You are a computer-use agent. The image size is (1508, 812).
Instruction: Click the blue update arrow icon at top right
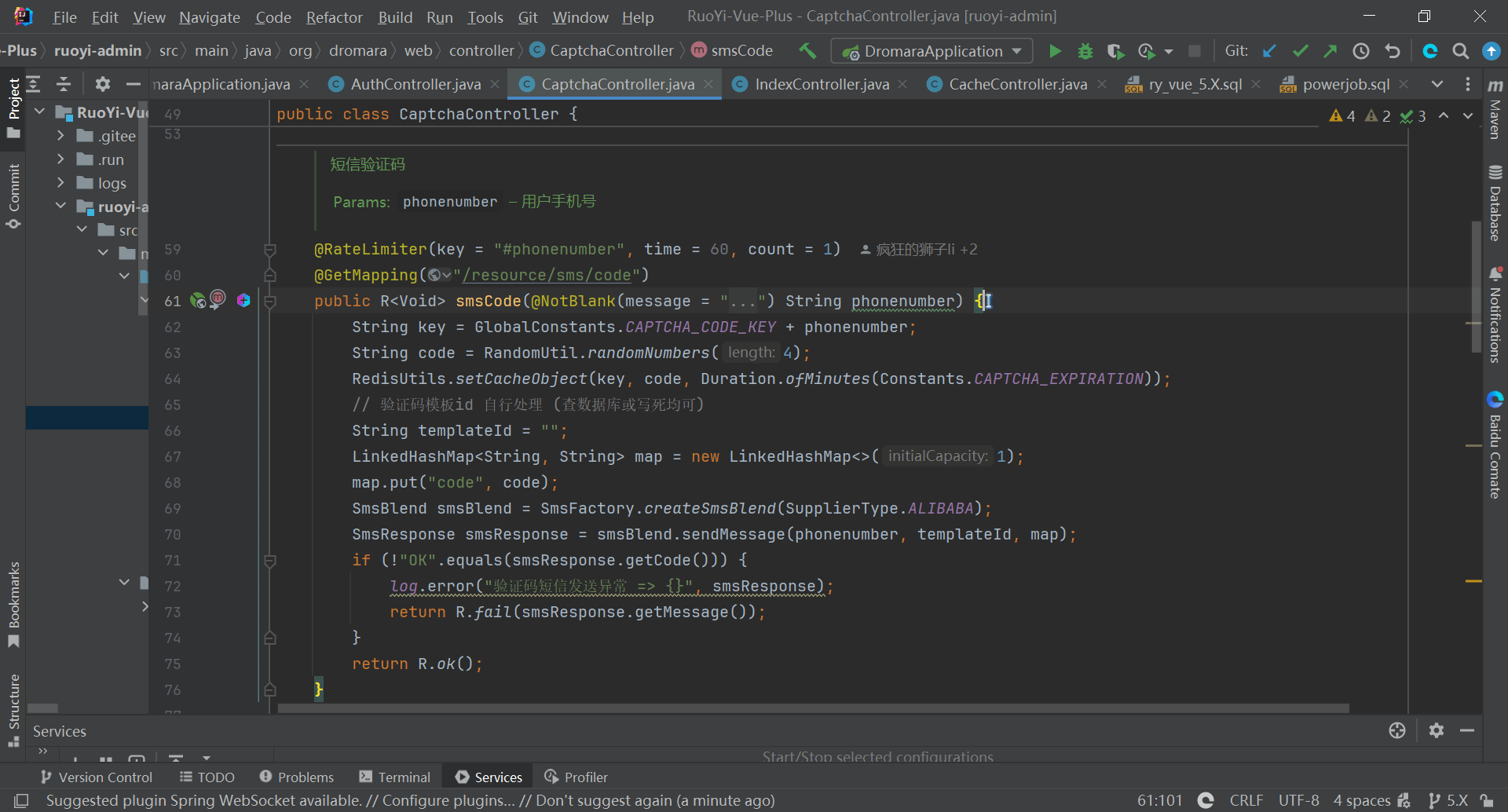(x=1492, y=51)
